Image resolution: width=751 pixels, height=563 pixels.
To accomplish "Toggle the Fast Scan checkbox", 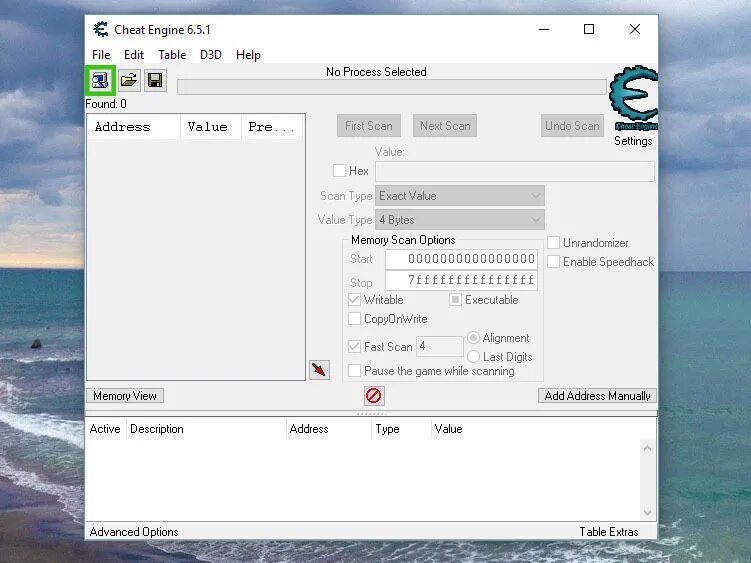I will [x=354, y=346].
